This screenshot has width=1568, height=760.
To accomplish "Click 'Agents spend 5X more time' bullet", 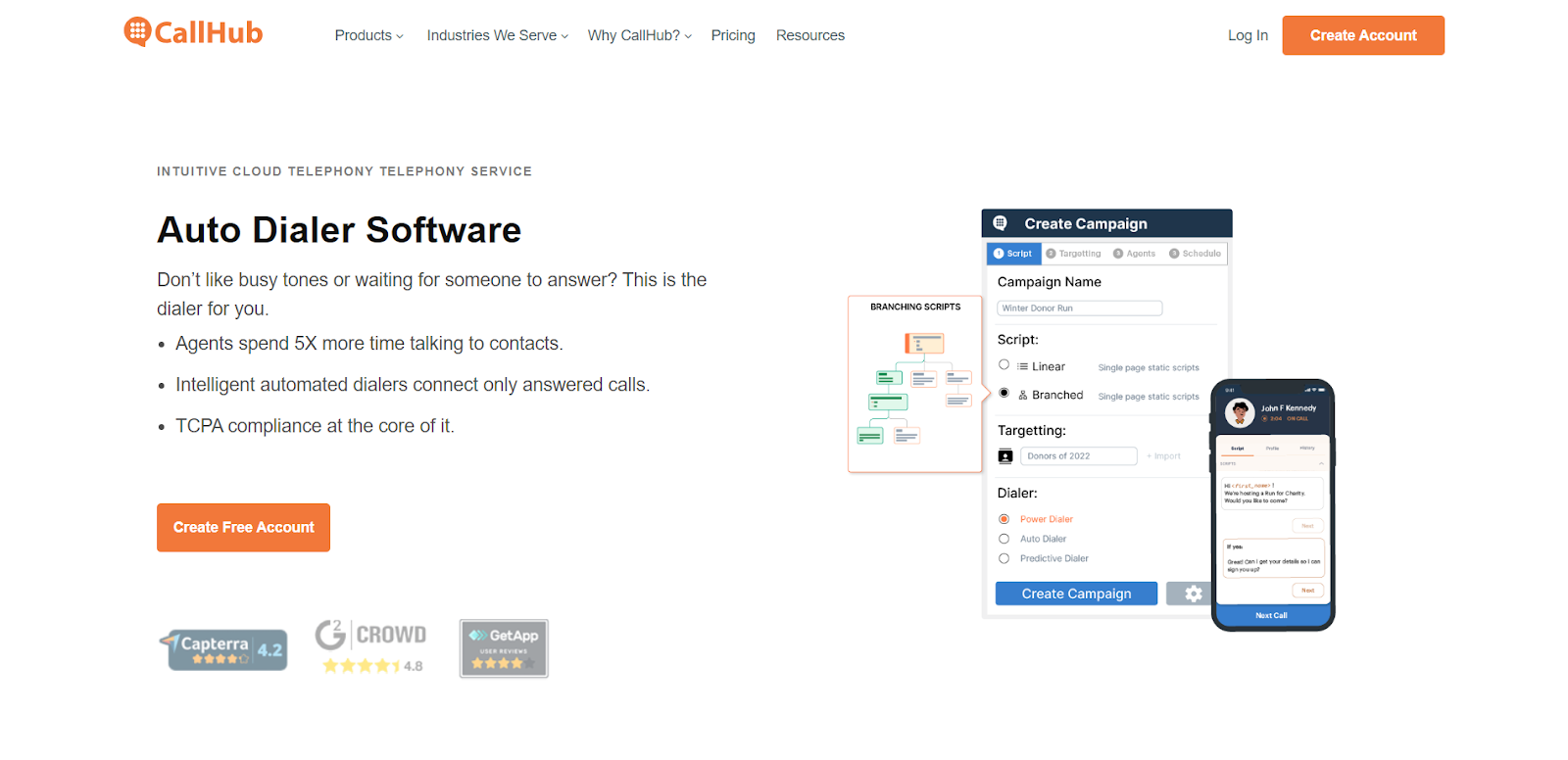I will coord(368,344).
